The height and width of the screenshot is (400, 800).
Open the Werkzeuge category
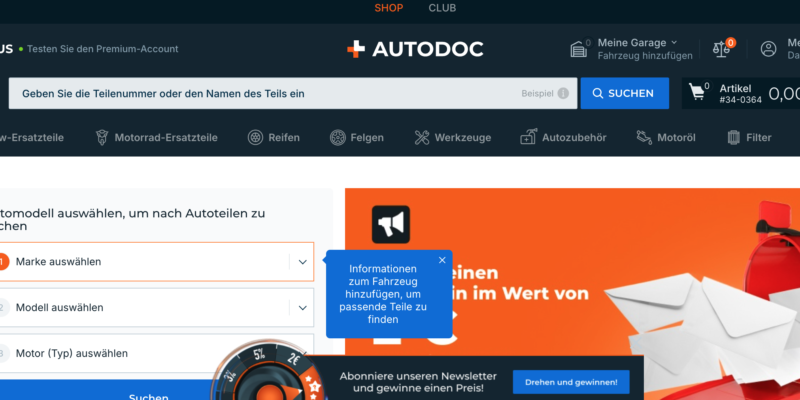tap(453, 138)
